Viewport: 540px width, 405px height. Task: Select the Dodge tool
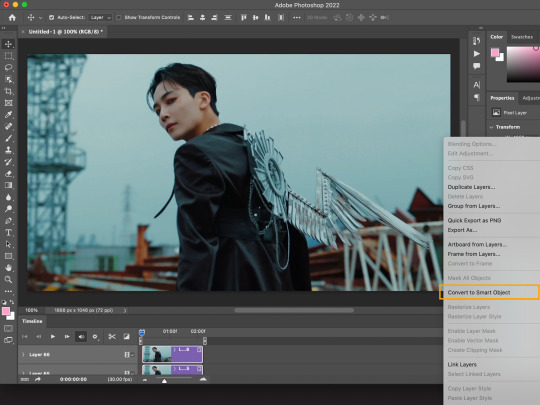(x=8, y=209)
